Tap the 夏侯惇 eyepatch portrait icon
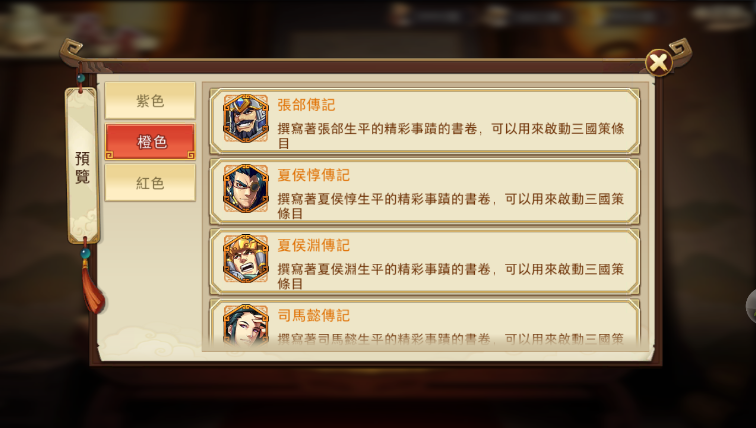The width and height of the screenshot is (756, 428). point(245,189)
